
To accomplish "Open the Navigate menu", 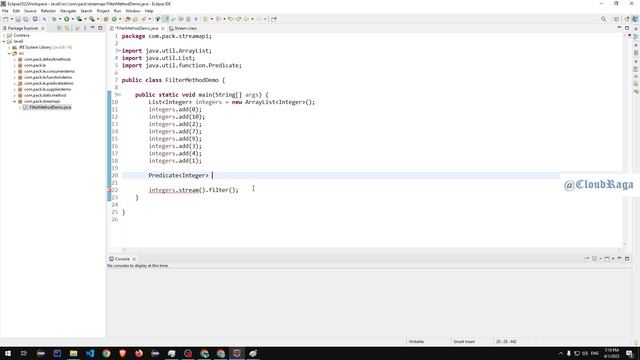I will [68, 11].
